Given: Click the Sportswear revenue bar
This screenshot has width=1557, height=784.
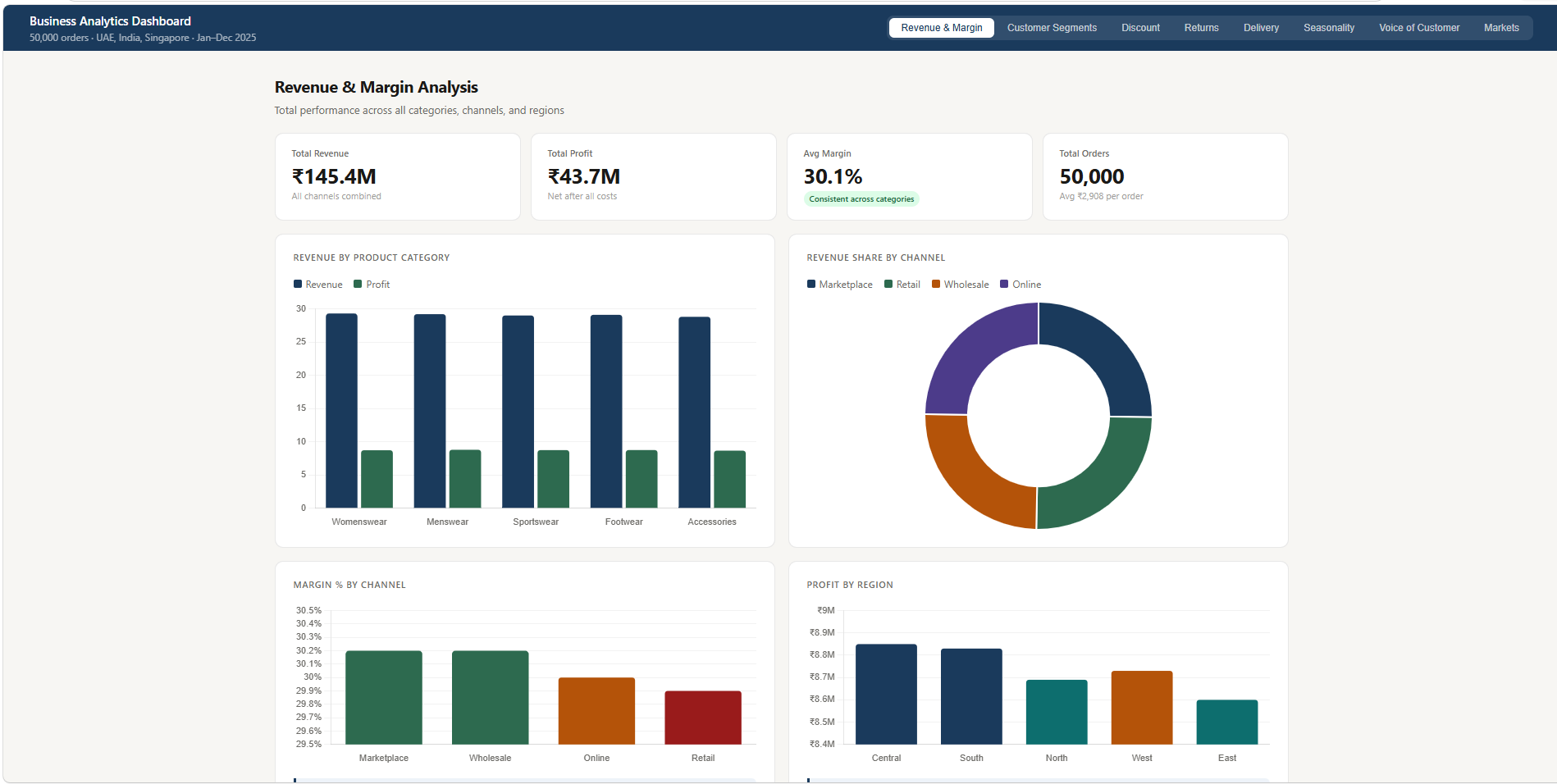Looking at the screenshot, I should click(x=518, y=412).
